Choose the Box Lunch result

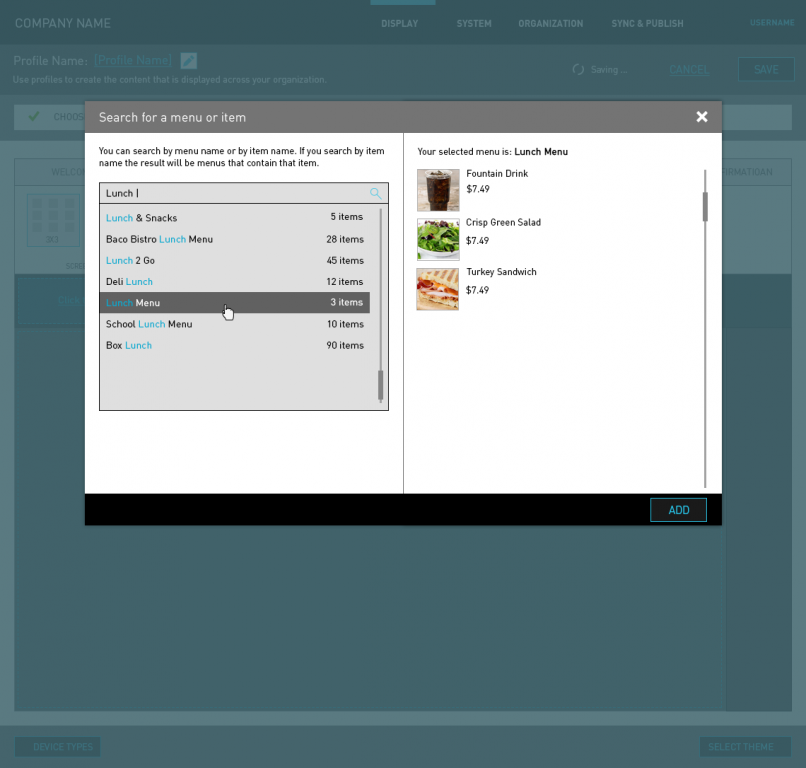pyautogui.click(x=235, y=345)
